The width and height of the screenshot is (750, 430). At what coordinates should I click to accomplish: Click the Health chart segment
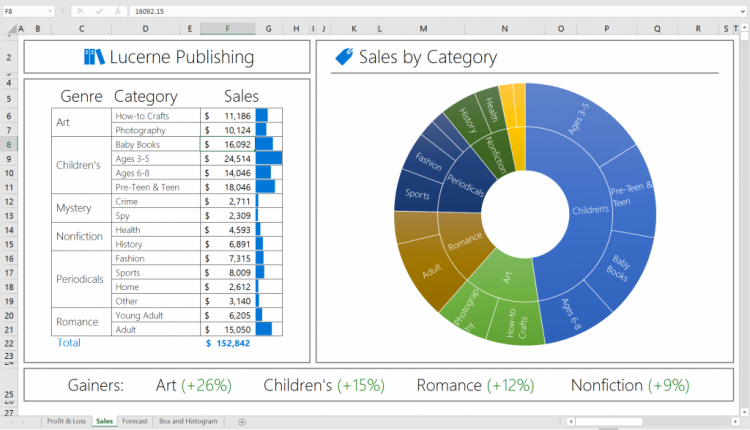(491, 107)
